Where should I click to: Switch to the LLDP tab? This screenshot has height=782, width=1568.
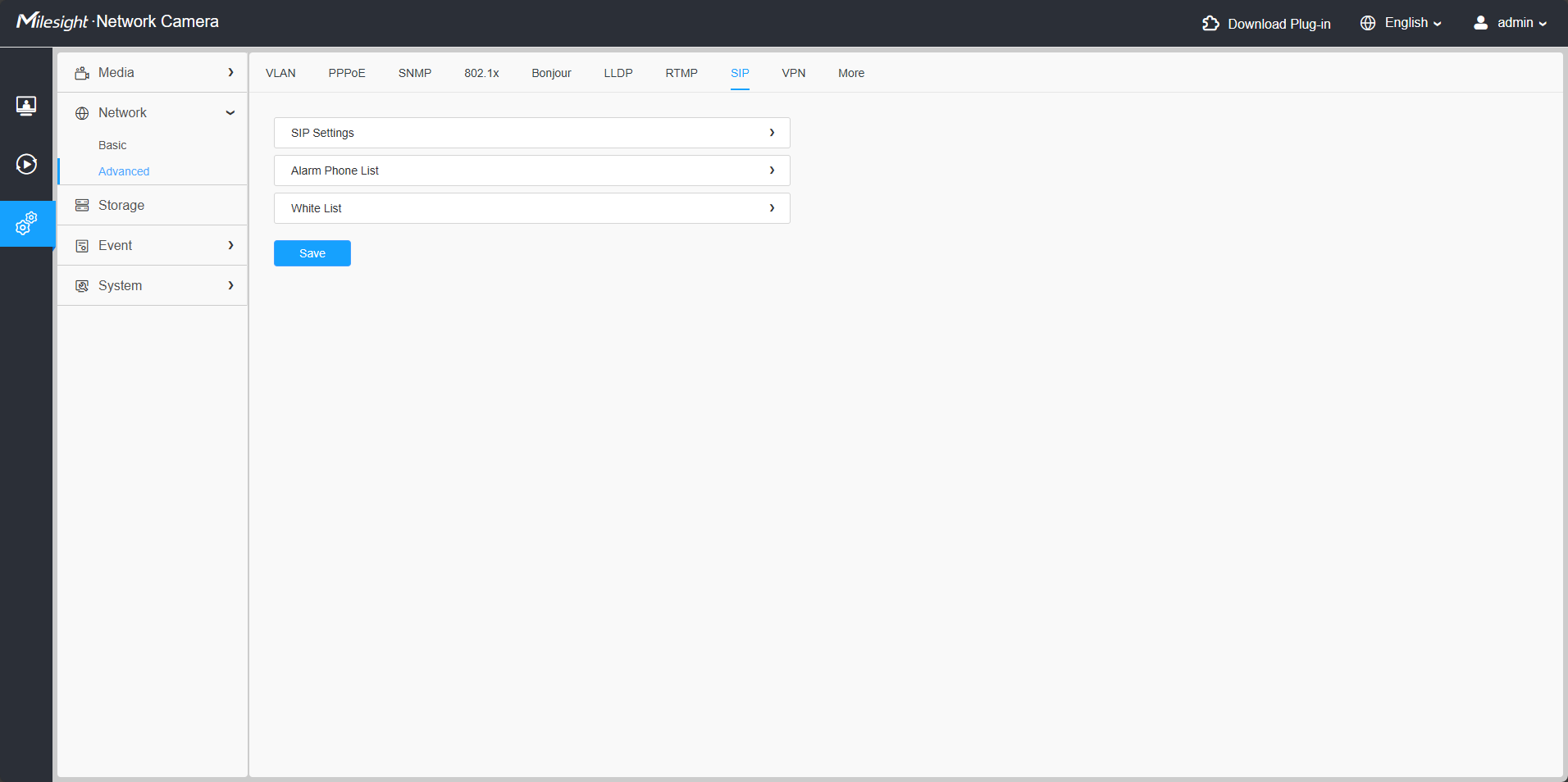point(618,73)
